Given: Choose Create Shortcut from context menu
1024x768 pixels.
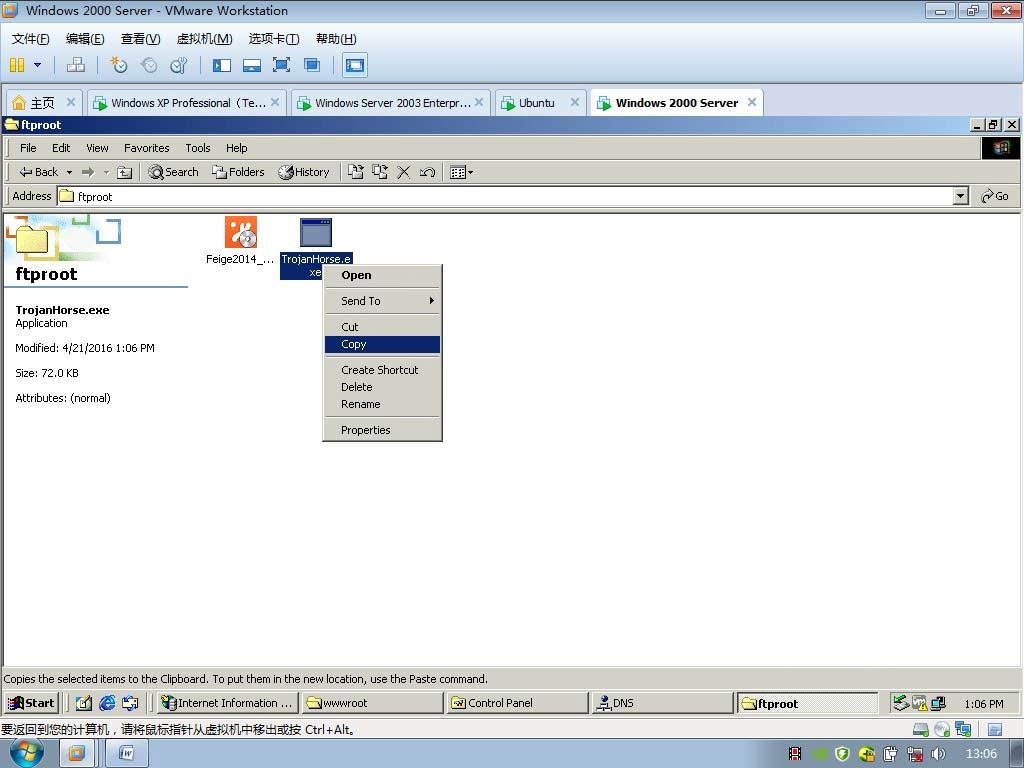Looking at the screenshot, I should (x=383, y=370).
